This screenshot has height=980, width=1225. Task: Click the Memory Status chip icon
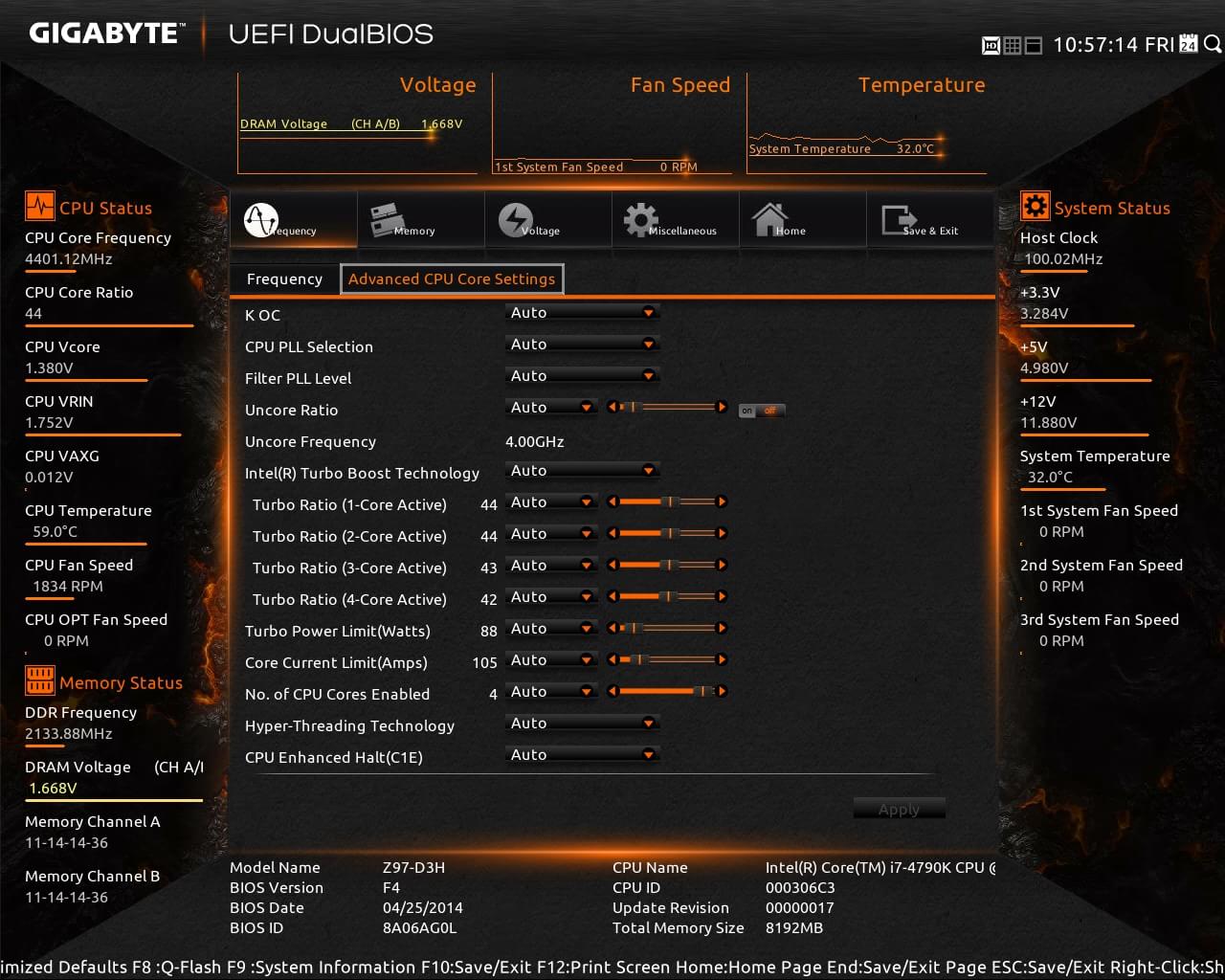[40, 681]
